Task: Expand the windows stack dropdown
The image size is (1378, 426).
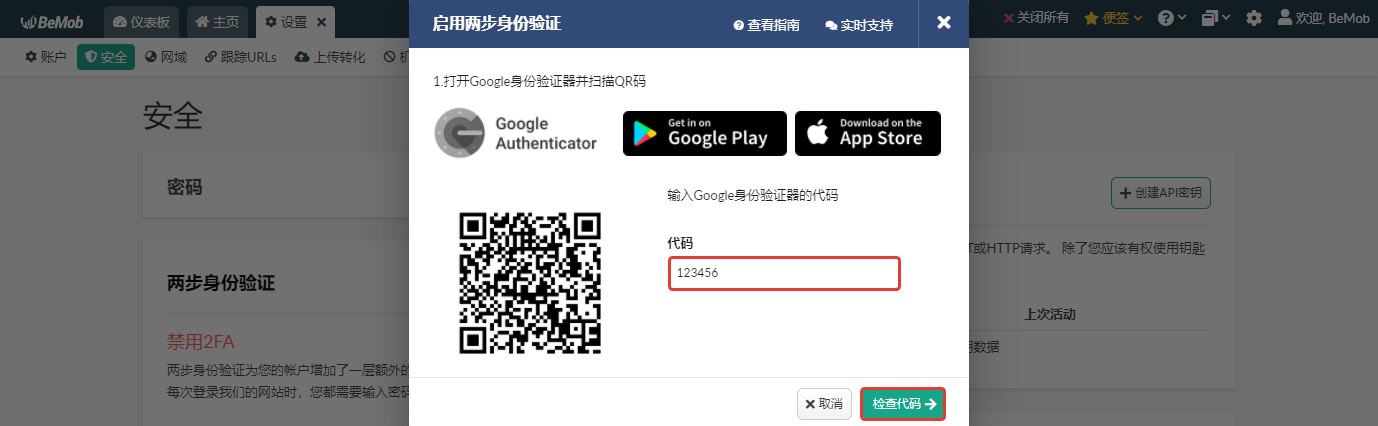Action: tap(1216, 18)
